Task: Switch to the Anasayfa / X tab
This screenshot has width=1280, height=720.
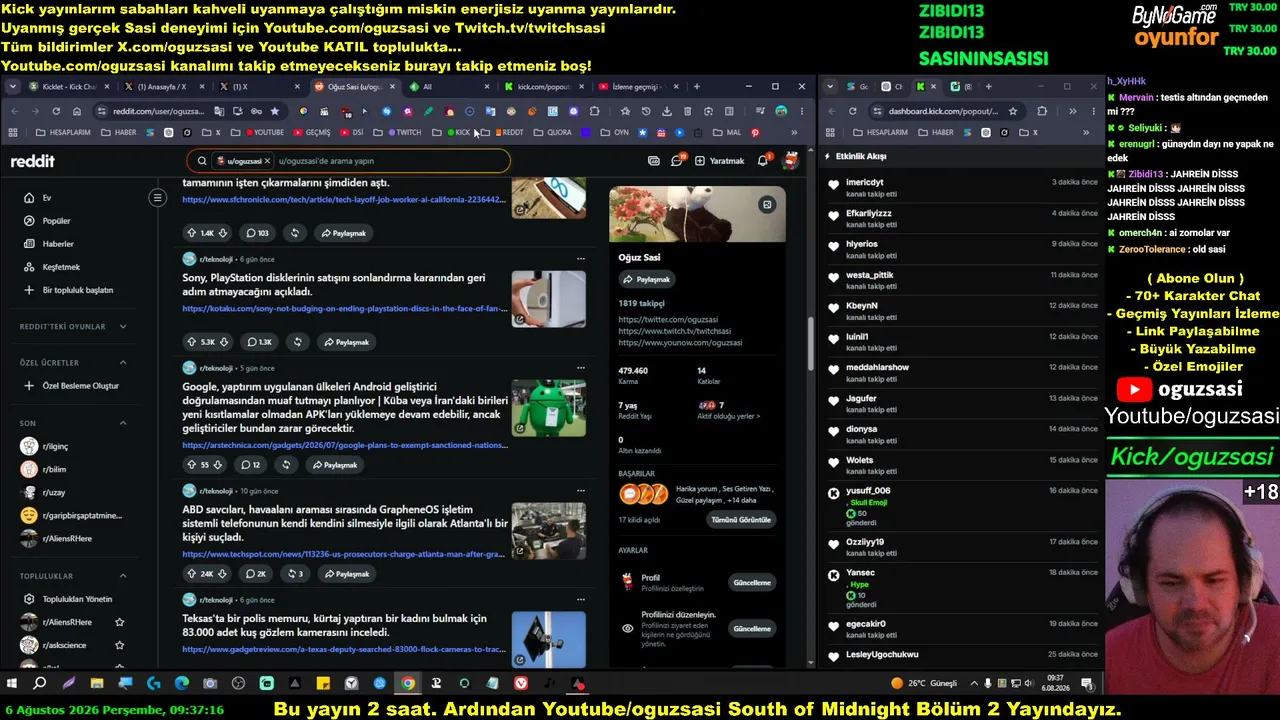Action: [x=158, y=87]
